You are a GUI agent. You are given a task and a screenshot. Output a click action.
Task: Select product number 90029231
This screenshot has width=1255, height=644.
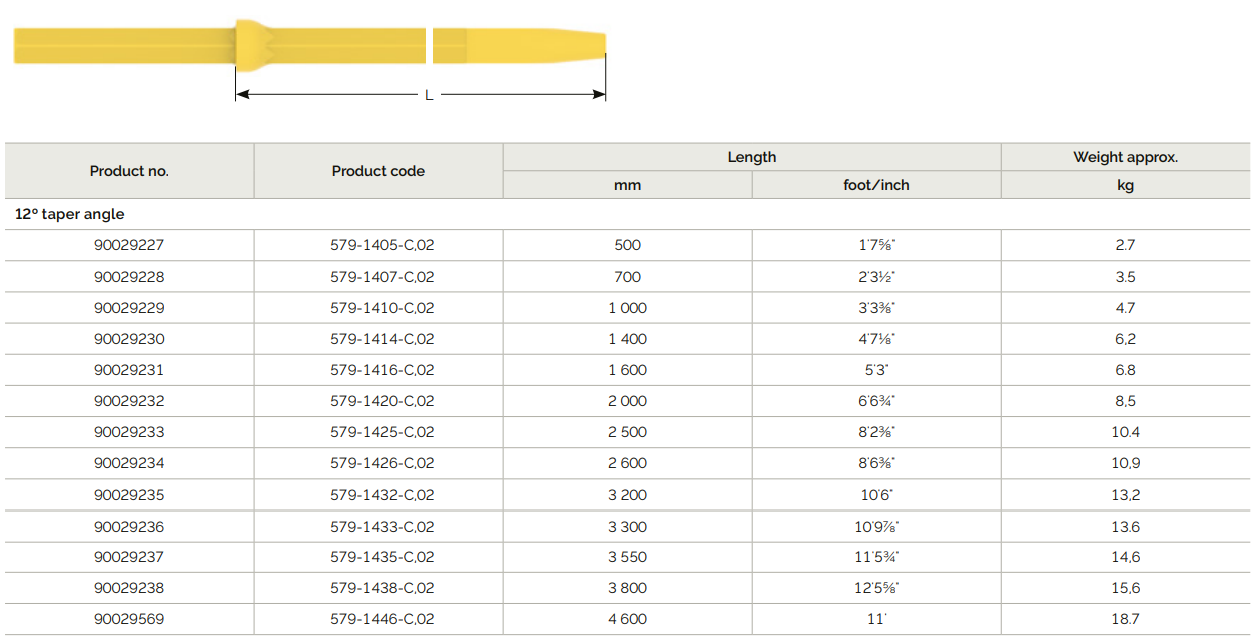click(x=129, y=370)
